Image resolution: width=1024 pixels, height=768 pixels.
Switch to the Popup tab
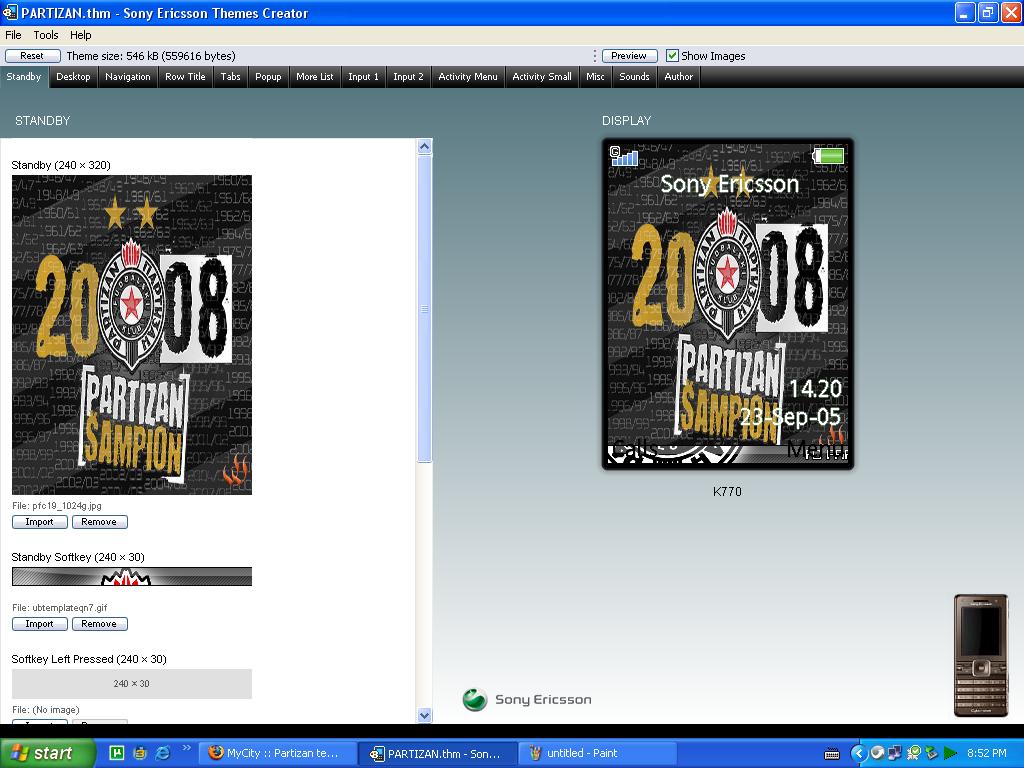click(268, 77)
